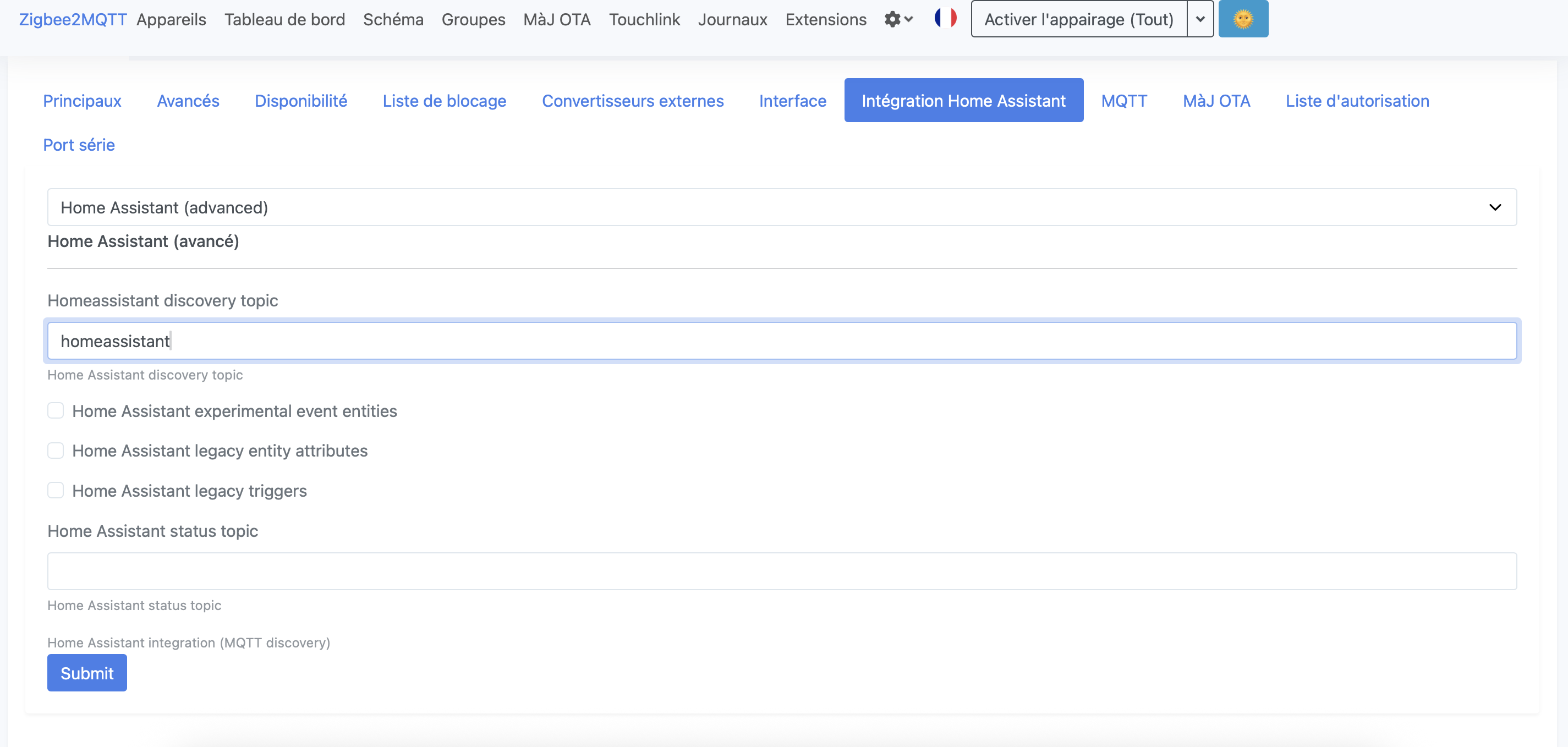Open the MàJ OTA settings tab

1216,101
